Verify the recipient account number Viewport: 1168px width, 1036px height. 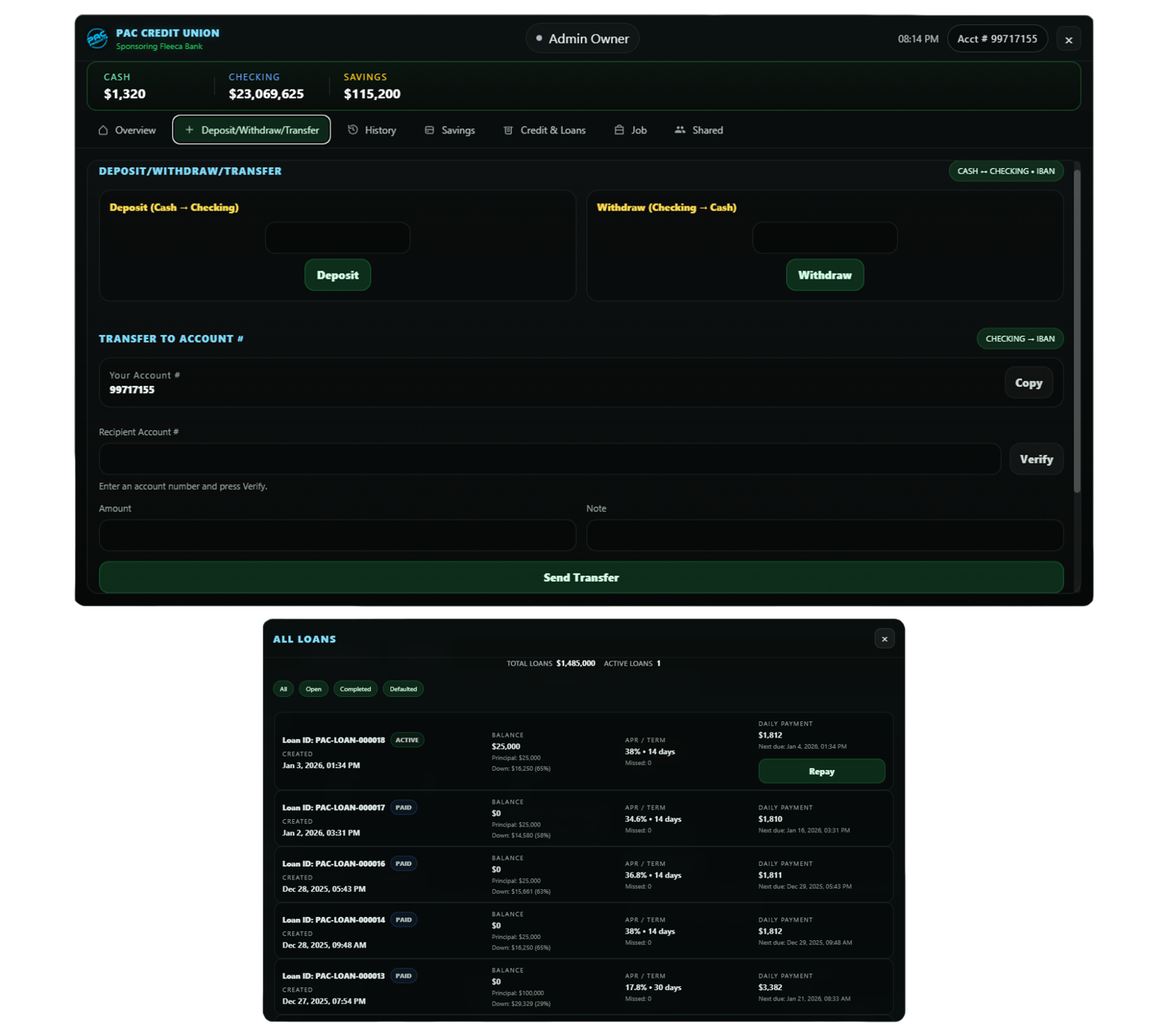coord(1036,459)
